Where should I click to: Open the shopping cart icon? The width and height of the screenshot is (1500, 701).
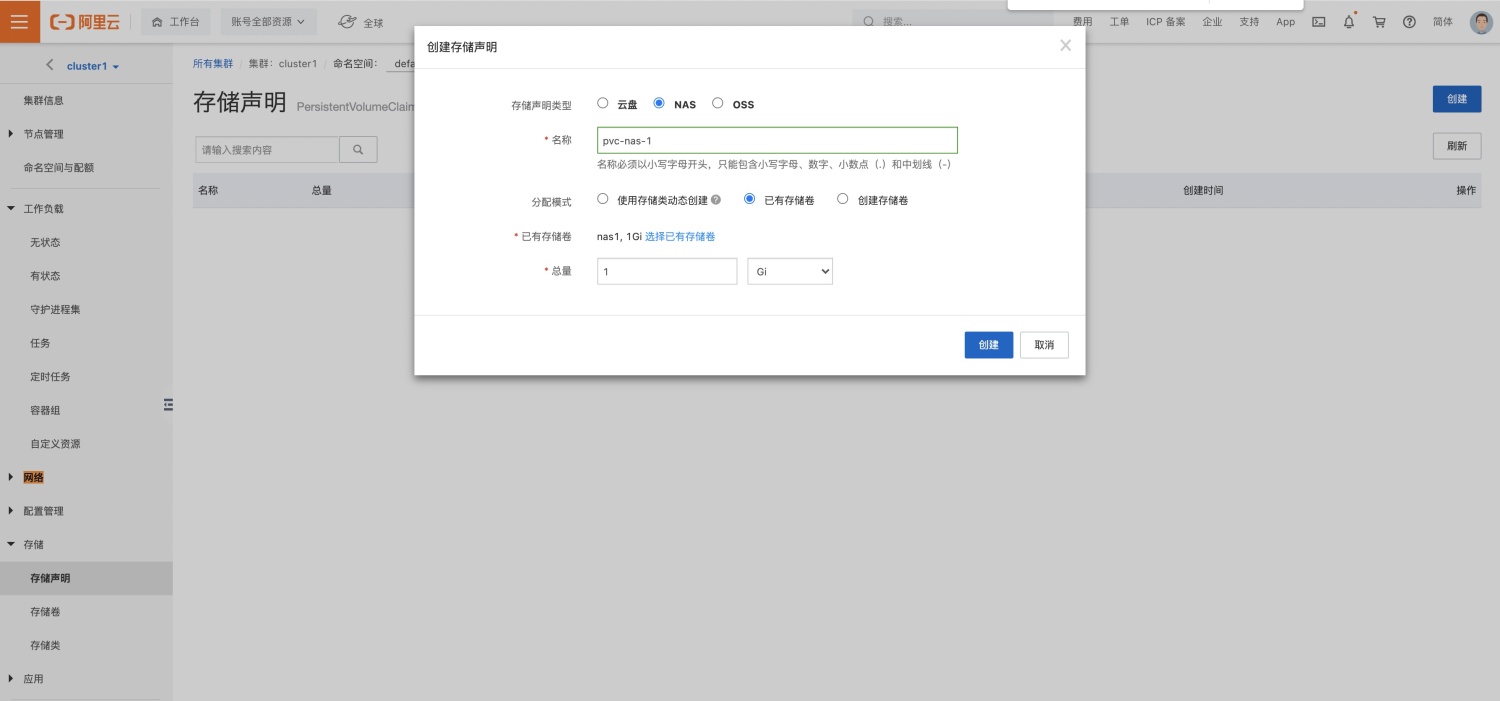(x=1379, y=22)
